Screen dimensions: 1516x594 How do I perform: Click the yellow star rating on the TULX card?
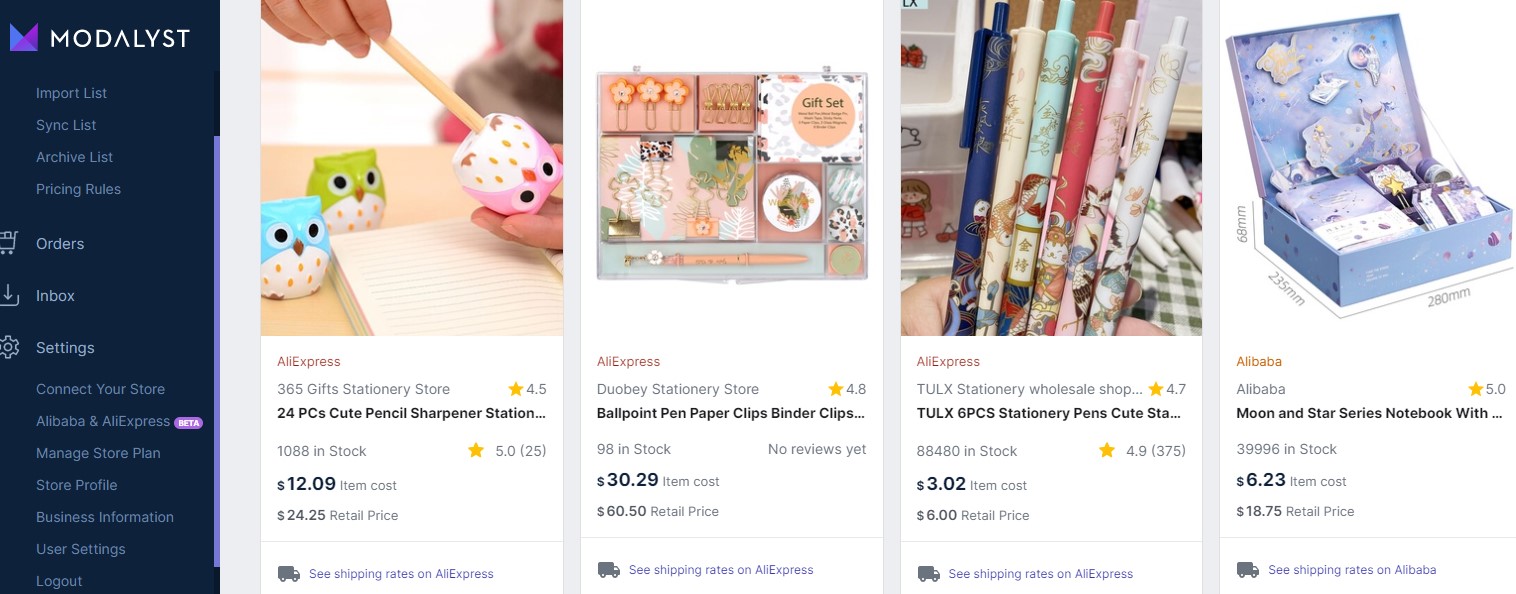click(1108, 450)
